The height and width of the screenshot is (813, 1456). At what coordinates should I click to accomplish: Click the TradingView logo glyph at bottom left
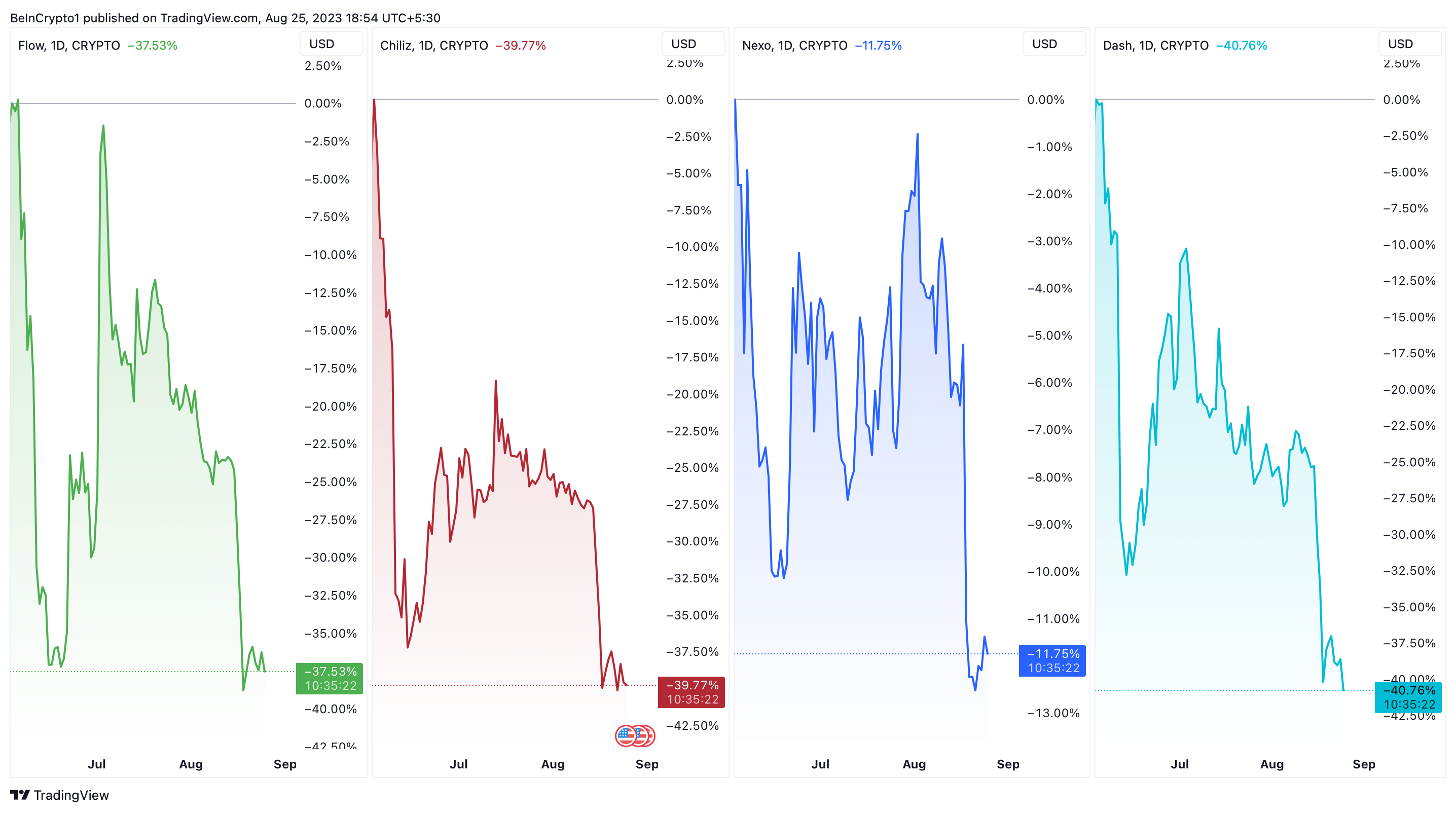coord(20,795)
